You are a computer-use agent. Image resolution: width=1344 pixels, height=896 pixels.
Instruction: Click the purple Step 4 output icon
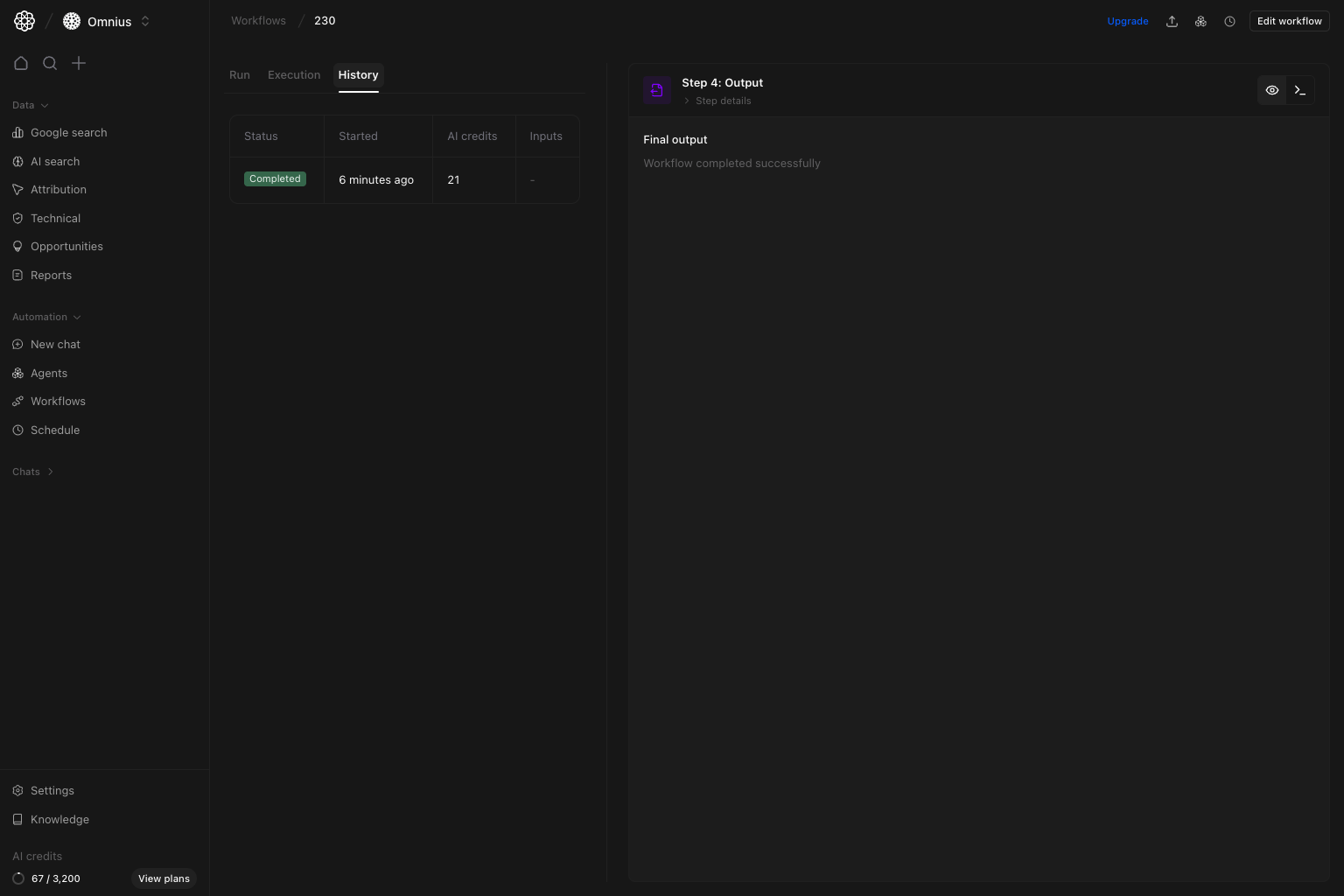657,90
